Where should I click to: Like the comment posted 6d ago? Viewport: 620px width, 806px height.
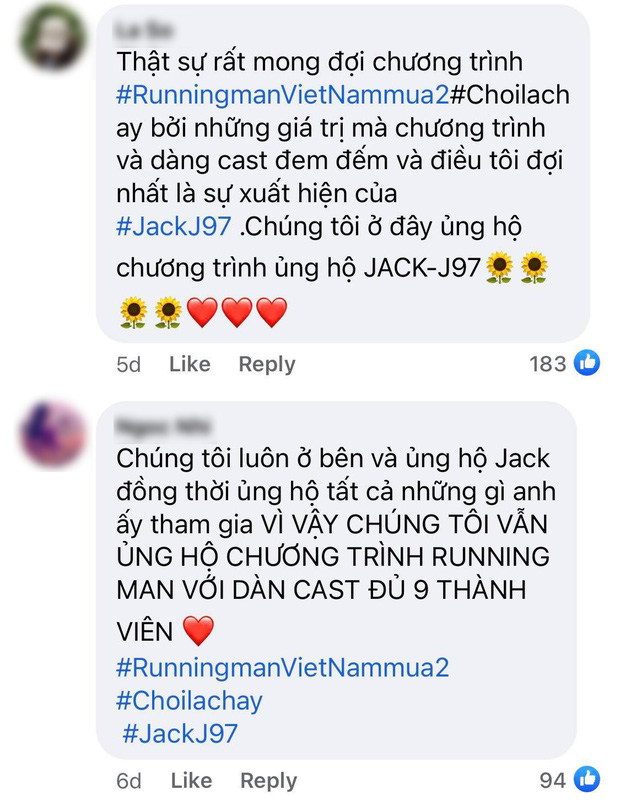191,780
